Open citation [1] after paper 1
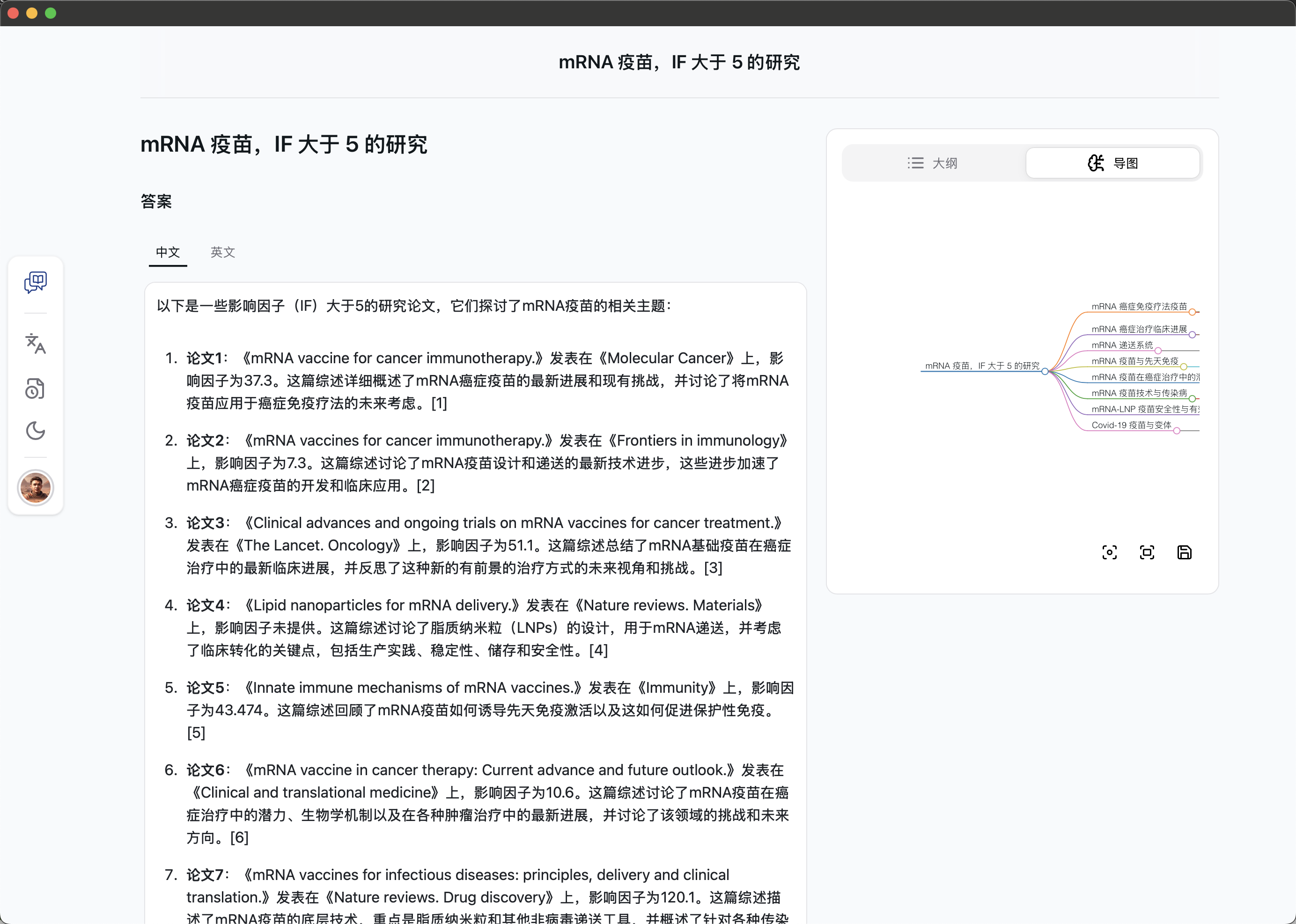This screenshot has width=1296, height=924. click(439, 403)
